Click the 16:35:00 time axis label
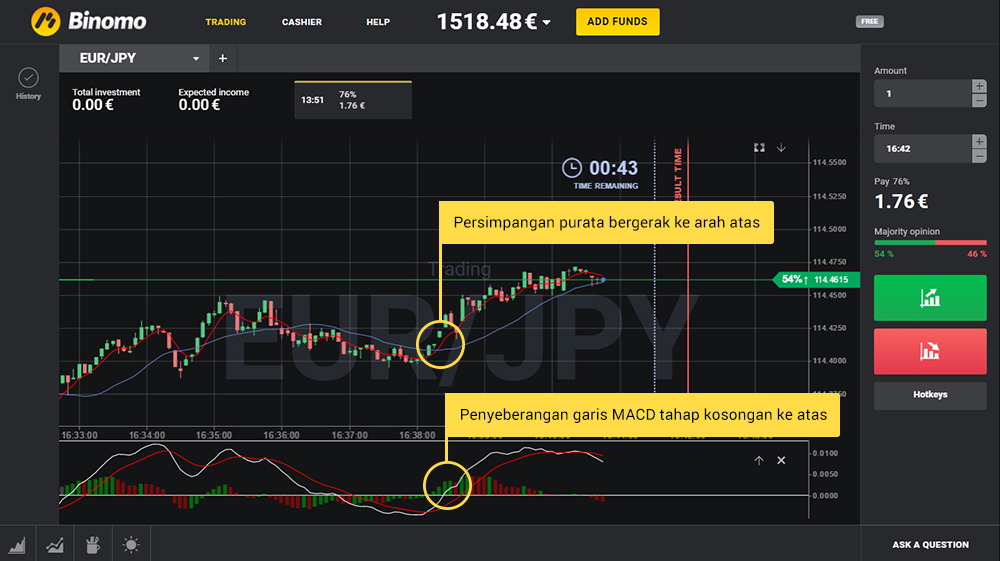Image resolution: width=1000 pixels, height=561 pixels. pyautogui.click(x=214, y=435)
